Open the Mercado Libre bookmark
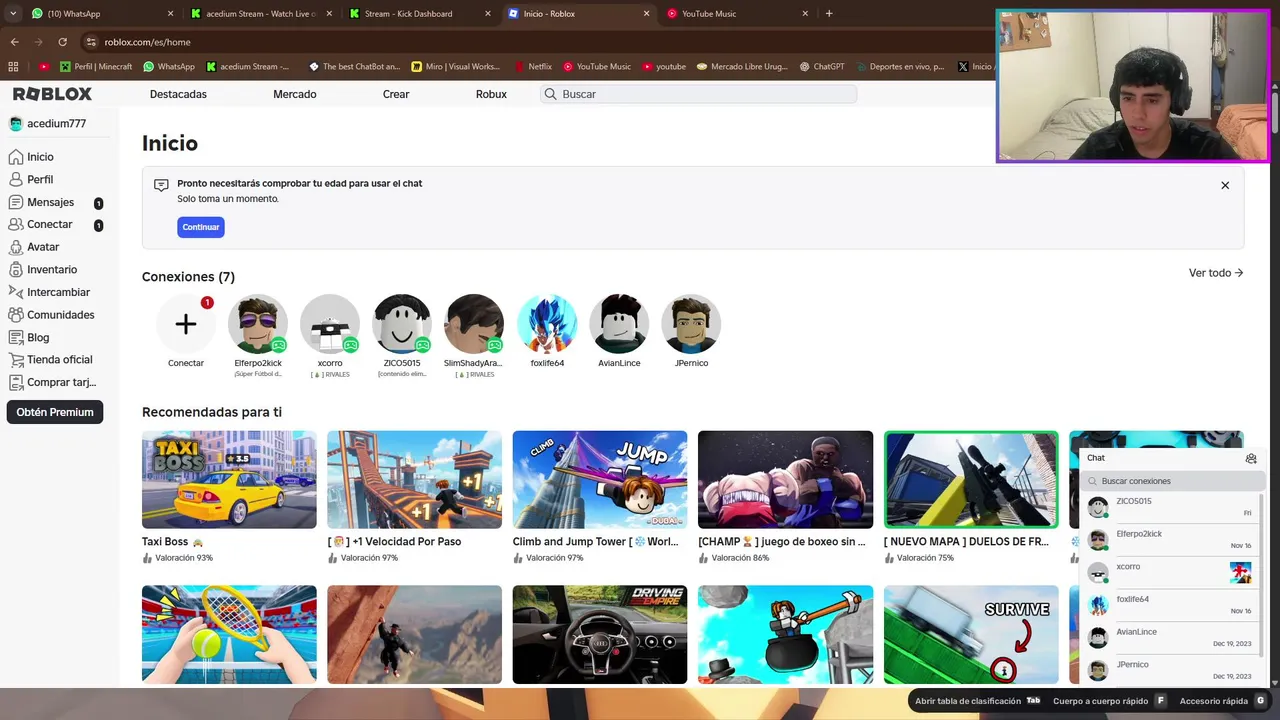Image resolution: width=1280 pixels, height=720 pixels. tap(743, 66)
